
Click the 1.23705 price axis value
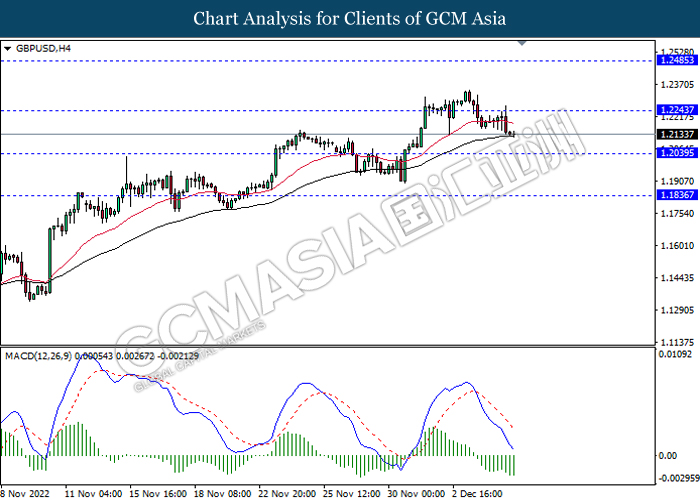pyautogui.click(x=677, y=84)
